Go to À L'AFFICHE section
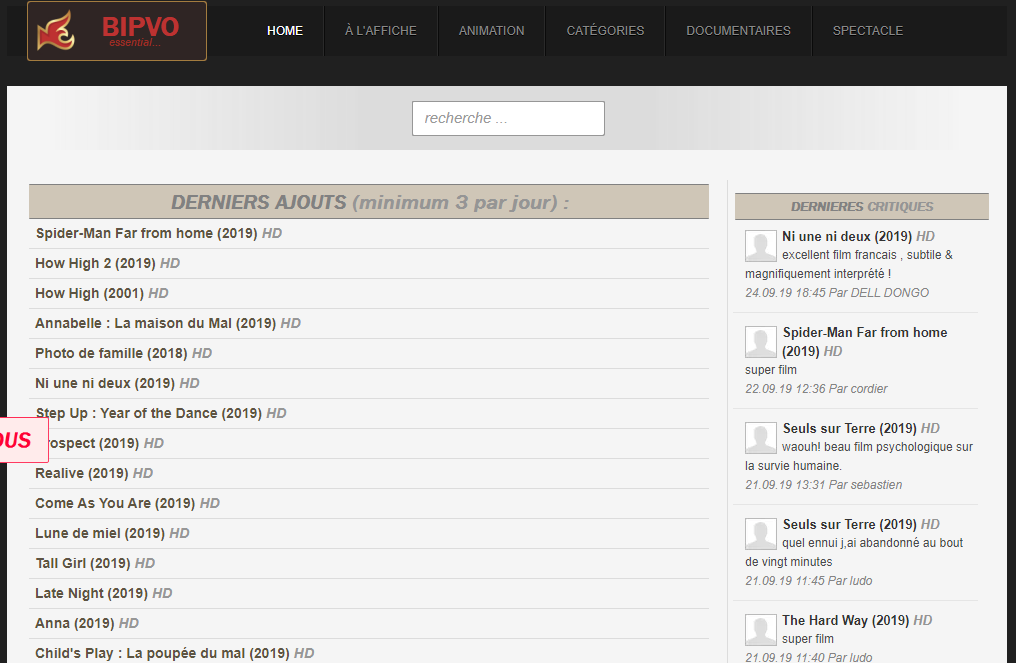The width and height of the screenshot is (1016, 663). coord(380,30)
